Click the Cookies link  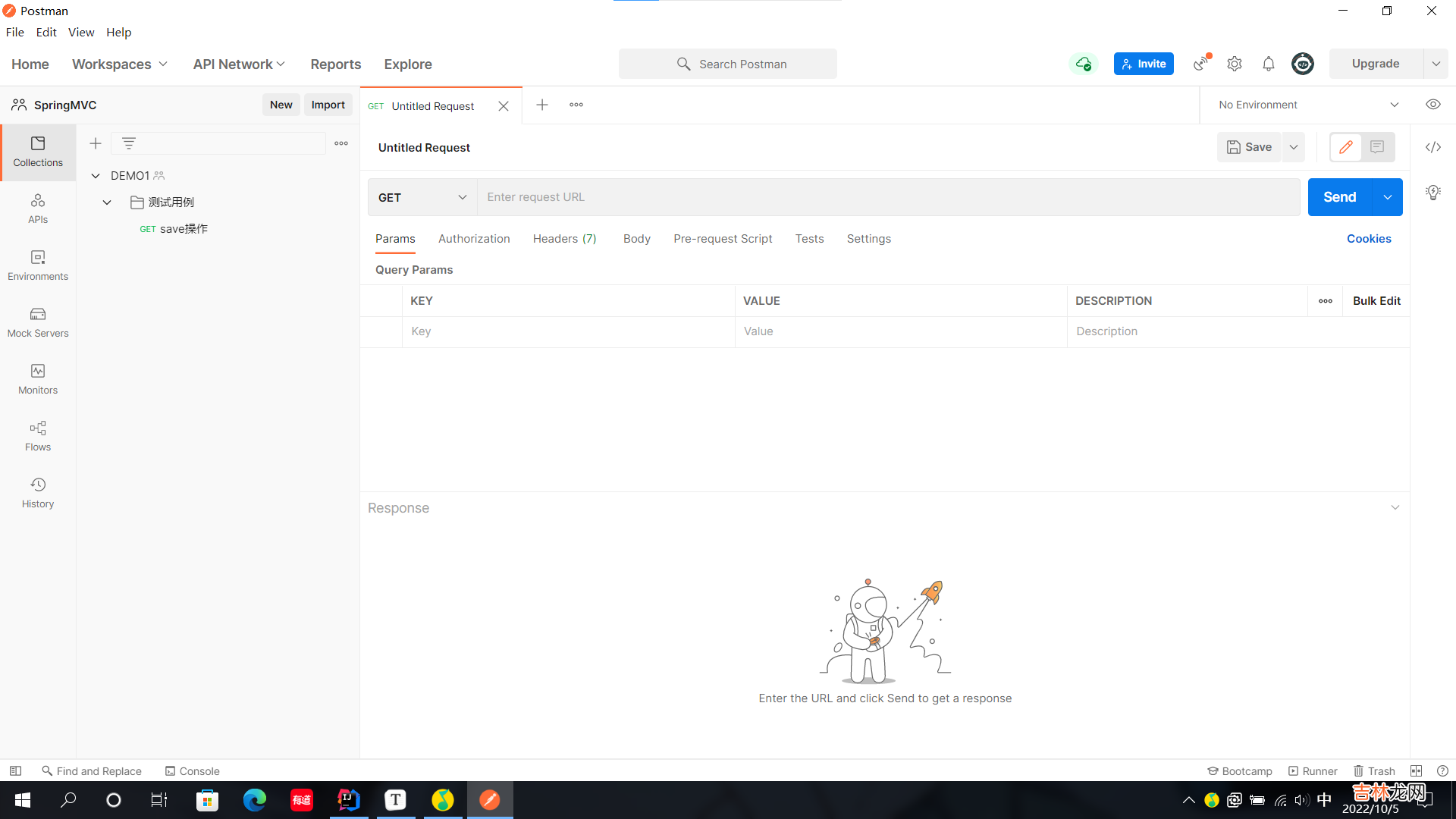1369,239
